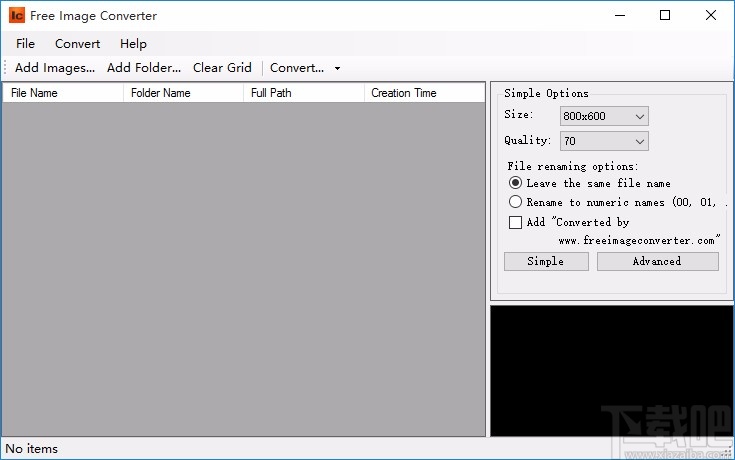Click Add Folder... toolbar button
This screenshot has width=735, height=460.
coord(144,68)
